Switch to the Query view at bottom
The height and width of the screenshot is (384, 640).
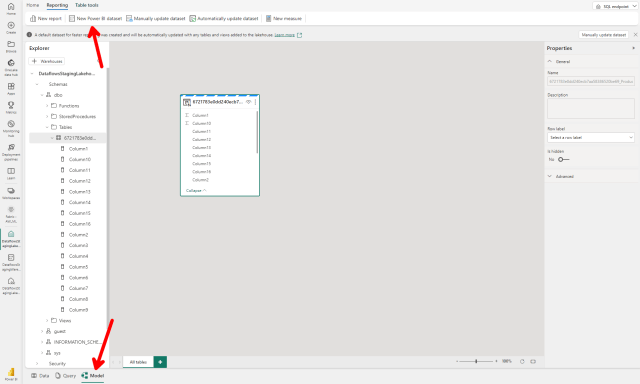(65, 376)
